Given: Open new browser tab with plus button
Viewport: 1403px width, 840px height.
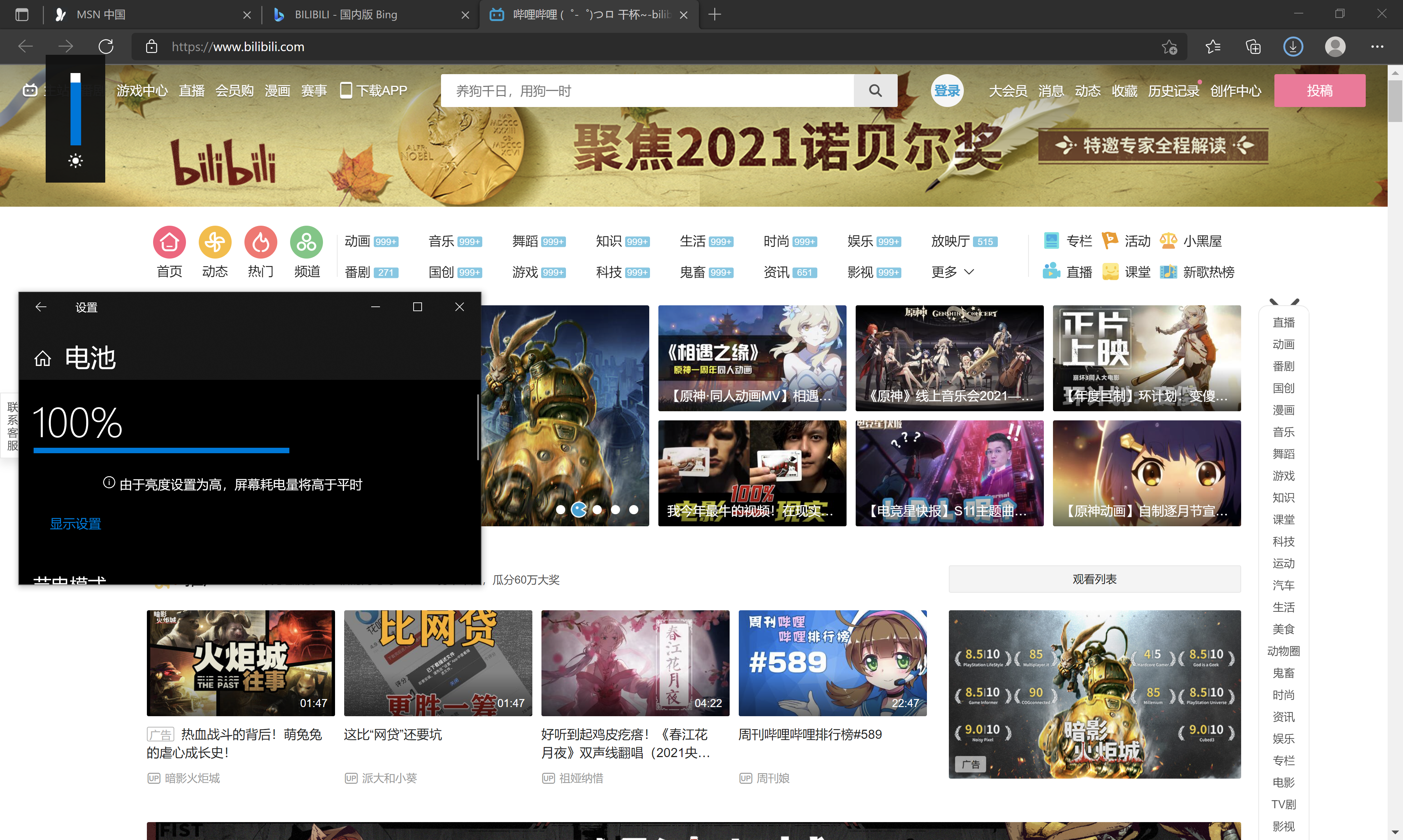Looking at the screenshot, I should (x=715, y=15).
